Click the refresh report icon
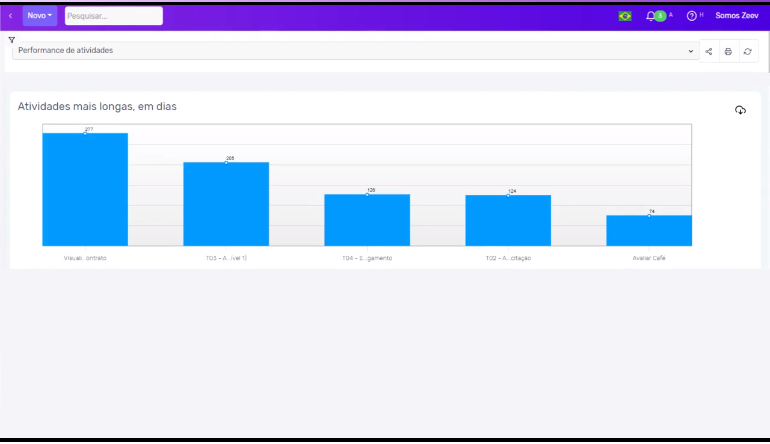770x444 pixels. 747,51
